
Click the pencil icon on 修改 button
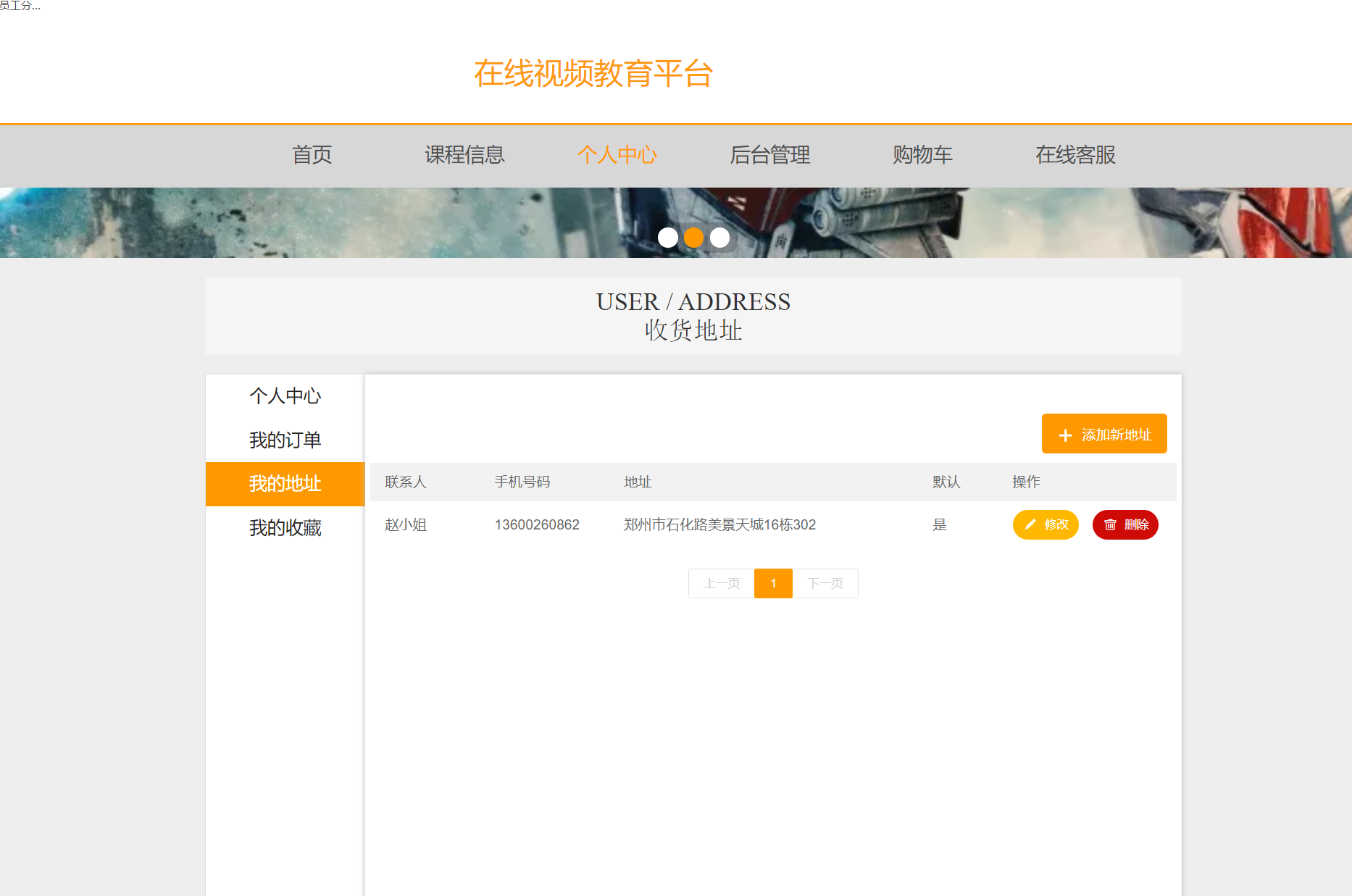point(1030,524)
